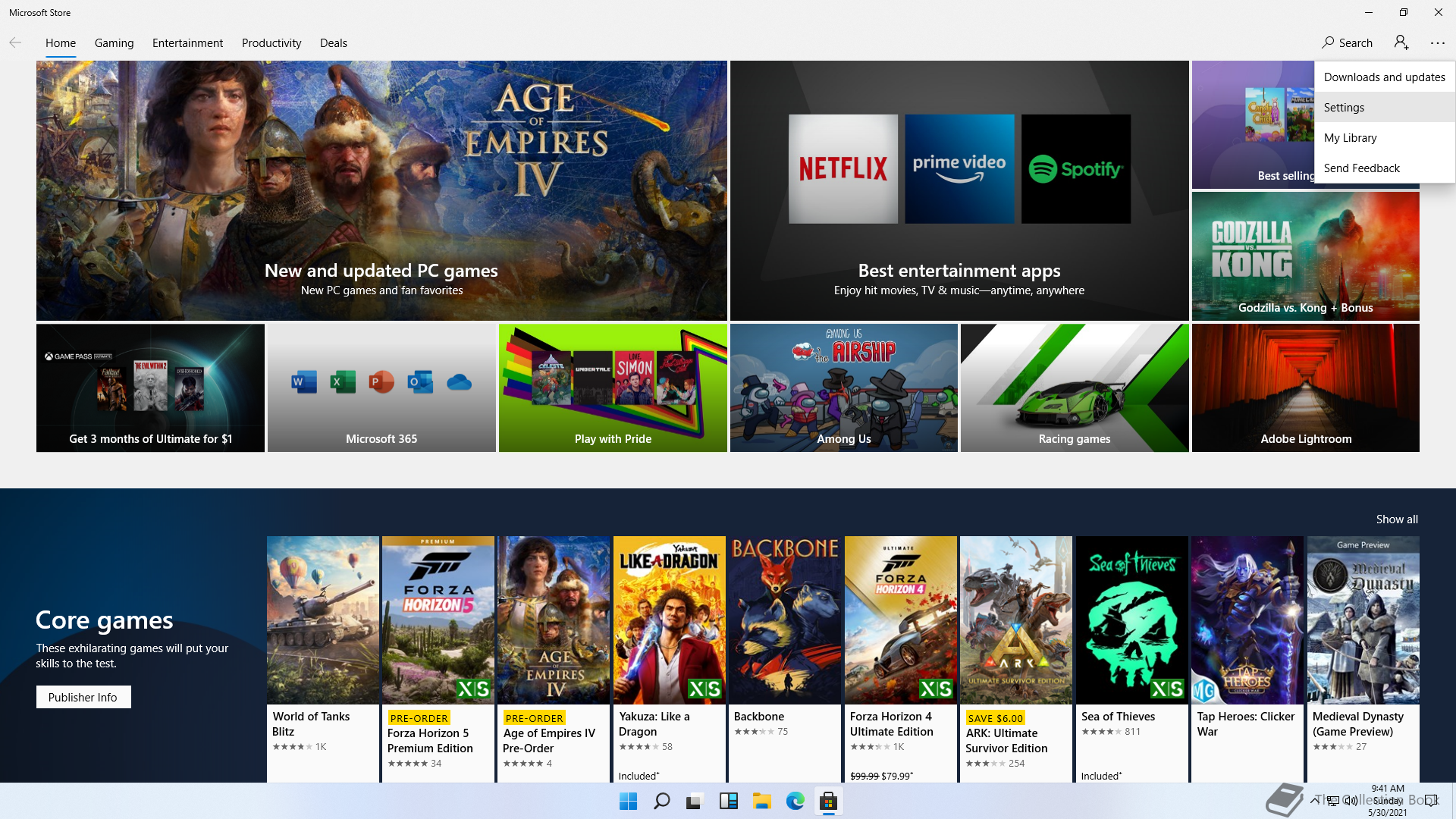Launch File Explorer from taskbar
This screenshot has height=819, width=1456.
[761, 801]
